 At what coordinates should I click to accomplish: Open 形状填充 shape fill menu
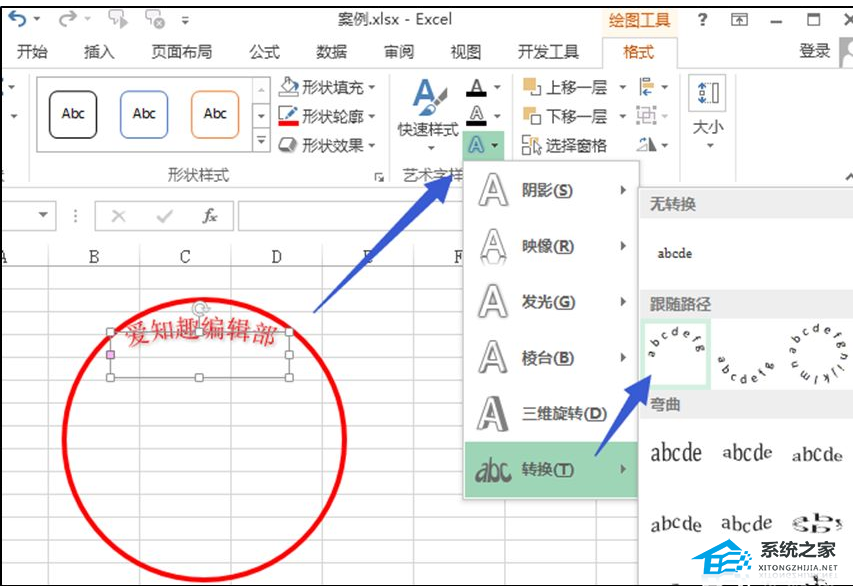point(327,87)
